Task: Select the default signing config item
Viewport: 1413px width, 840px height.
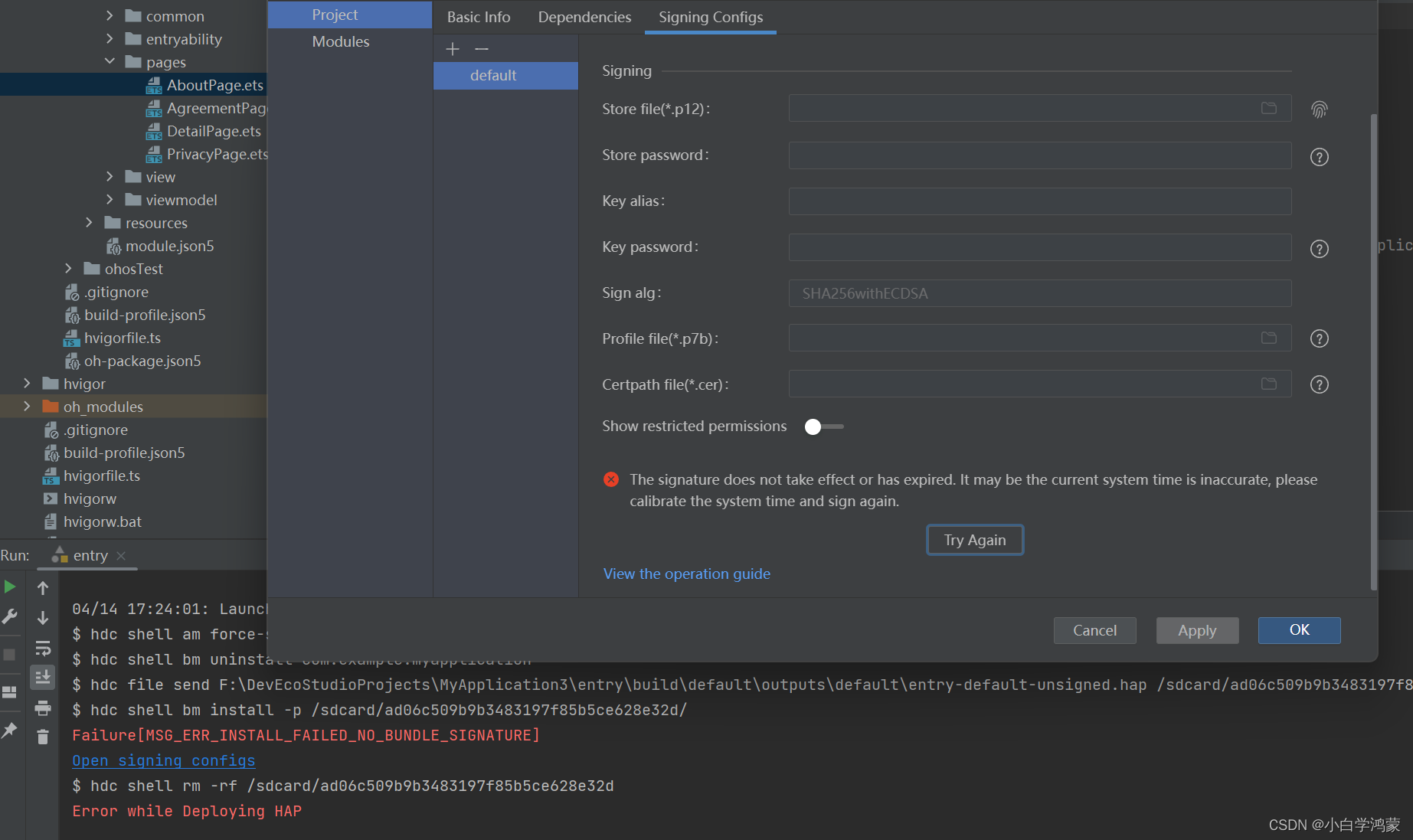Action: click(505, 76)
